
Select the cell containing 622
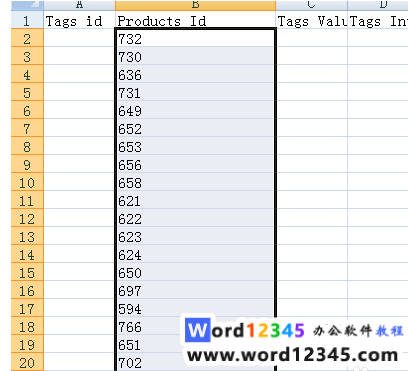196,218
